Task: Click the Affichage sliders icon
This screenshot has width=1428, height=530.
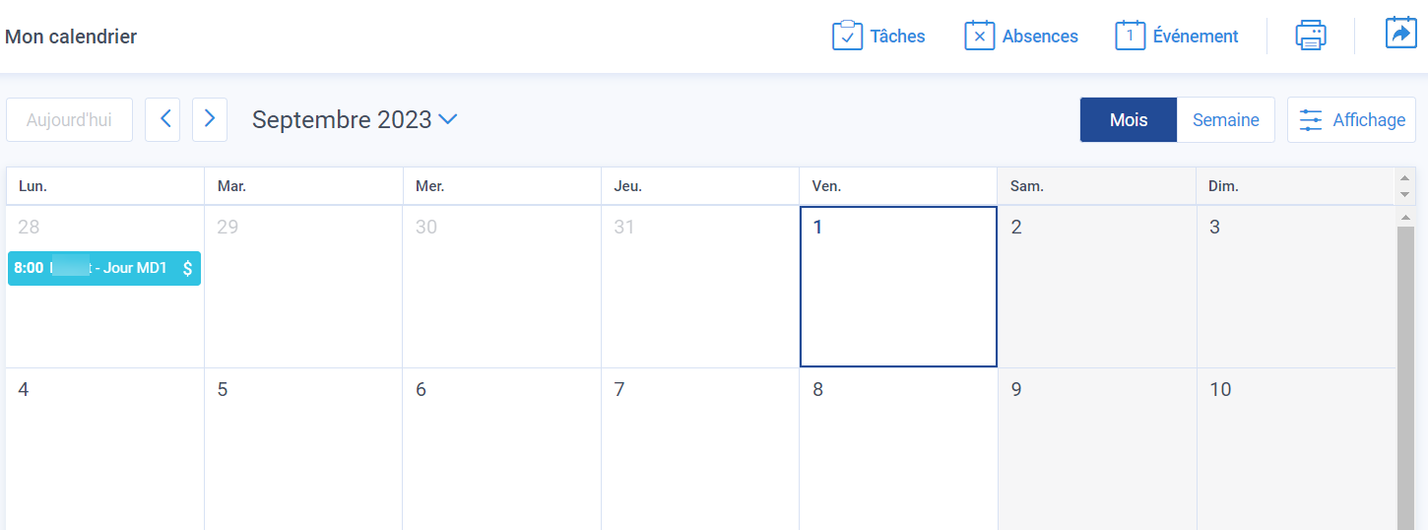Action: pyautogui.click(x=1310, y=120)
